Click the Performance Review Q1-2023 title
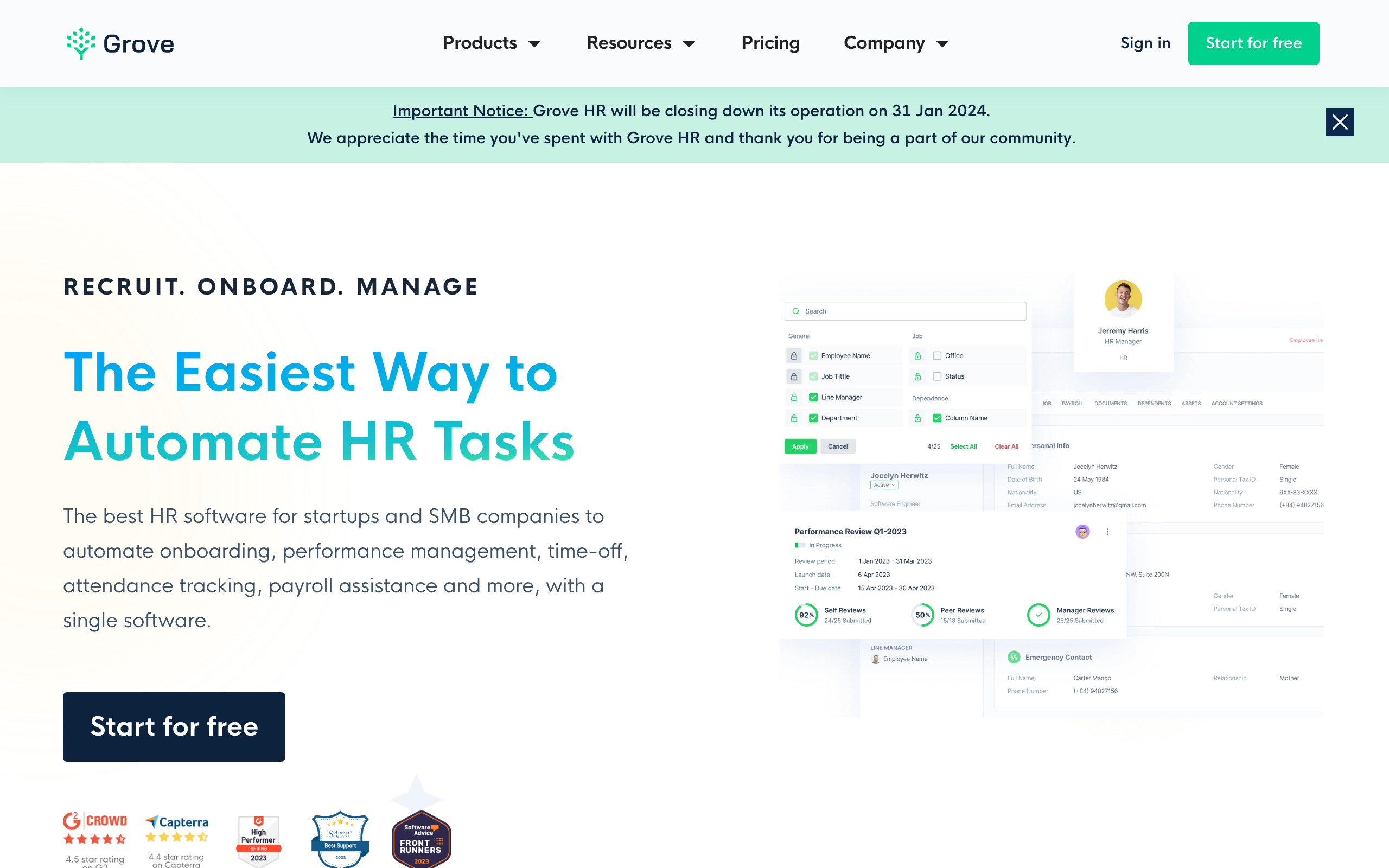 point(850,532)
